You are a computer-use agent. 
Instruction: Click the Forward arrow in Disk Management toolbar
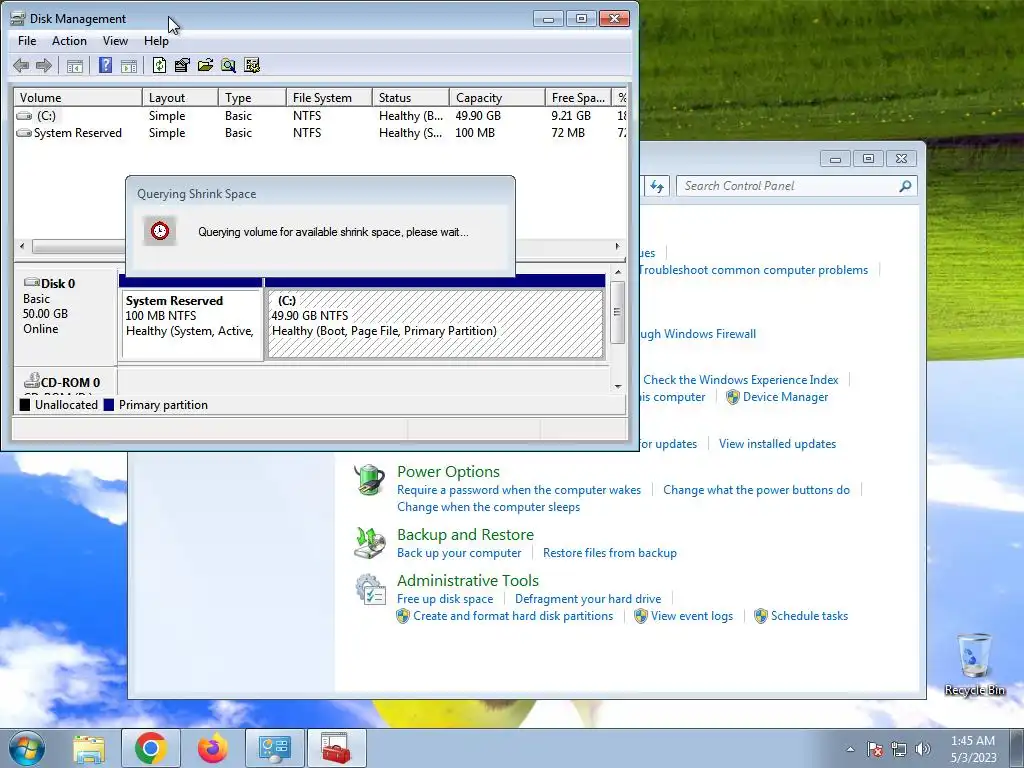coord(44,65)
